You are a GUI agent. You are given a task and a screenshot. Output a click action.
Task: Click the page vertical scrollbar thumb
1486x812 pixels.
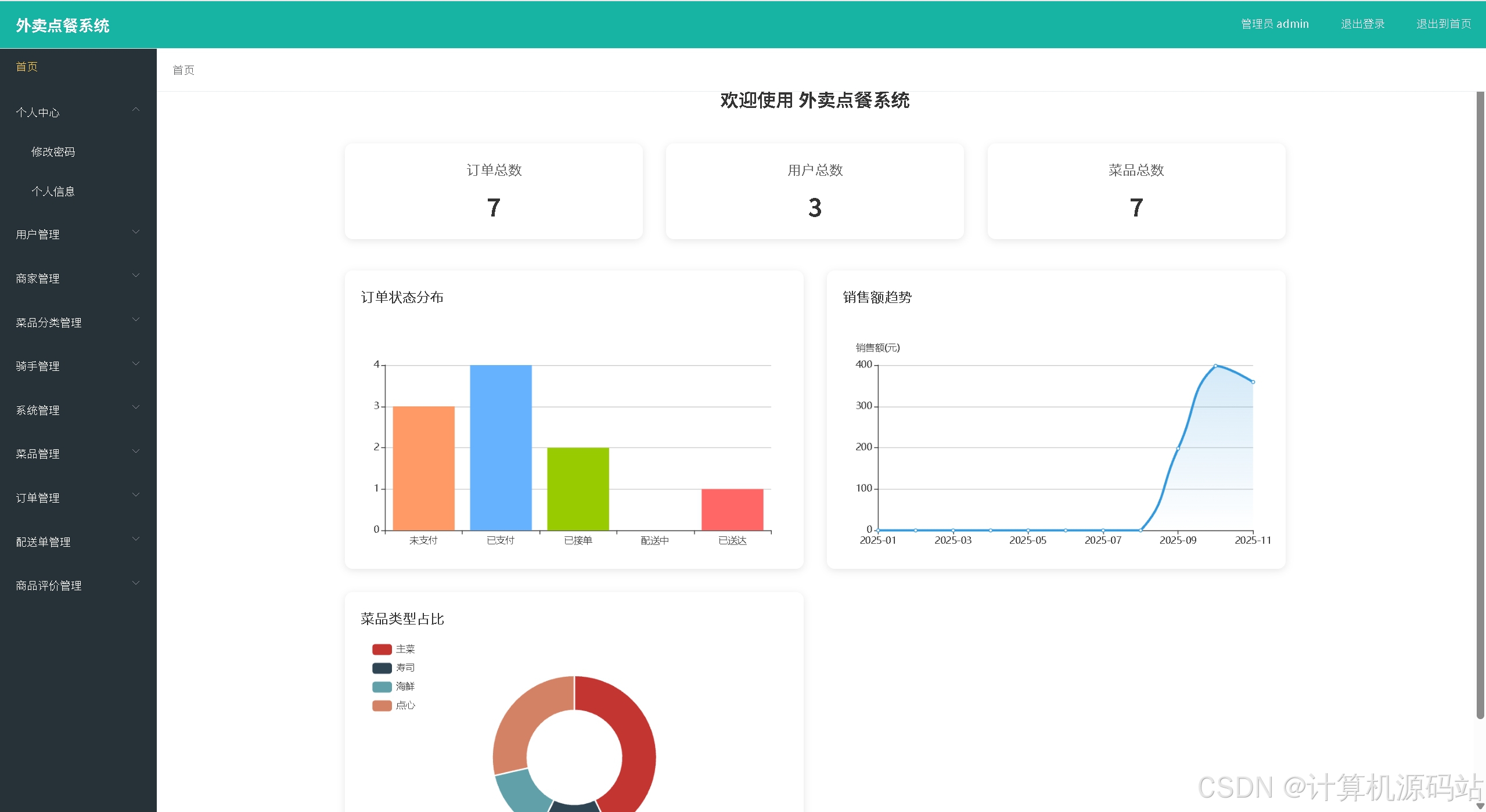1480,405
